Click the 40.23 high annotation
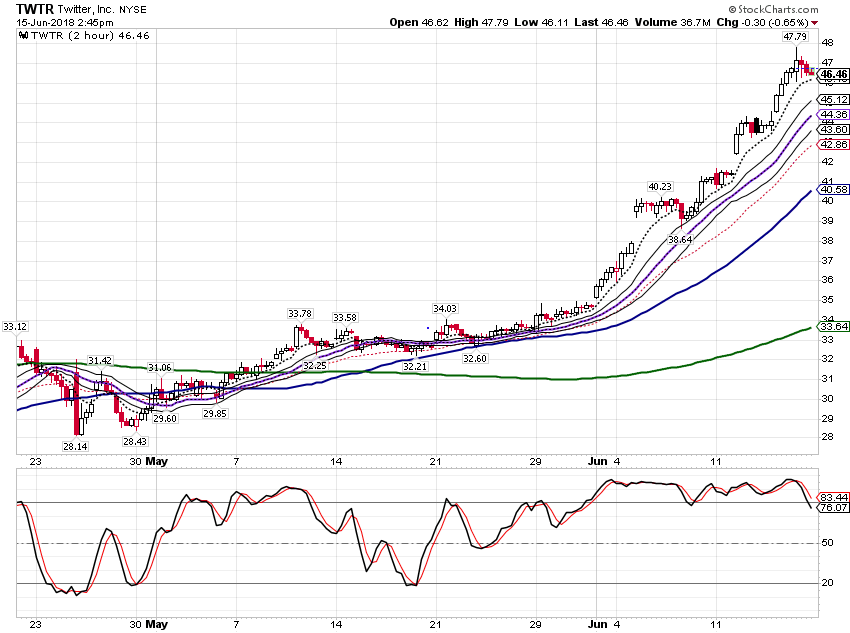The width and height of the screenshot is (850, 633). click(x=660, y=186)
